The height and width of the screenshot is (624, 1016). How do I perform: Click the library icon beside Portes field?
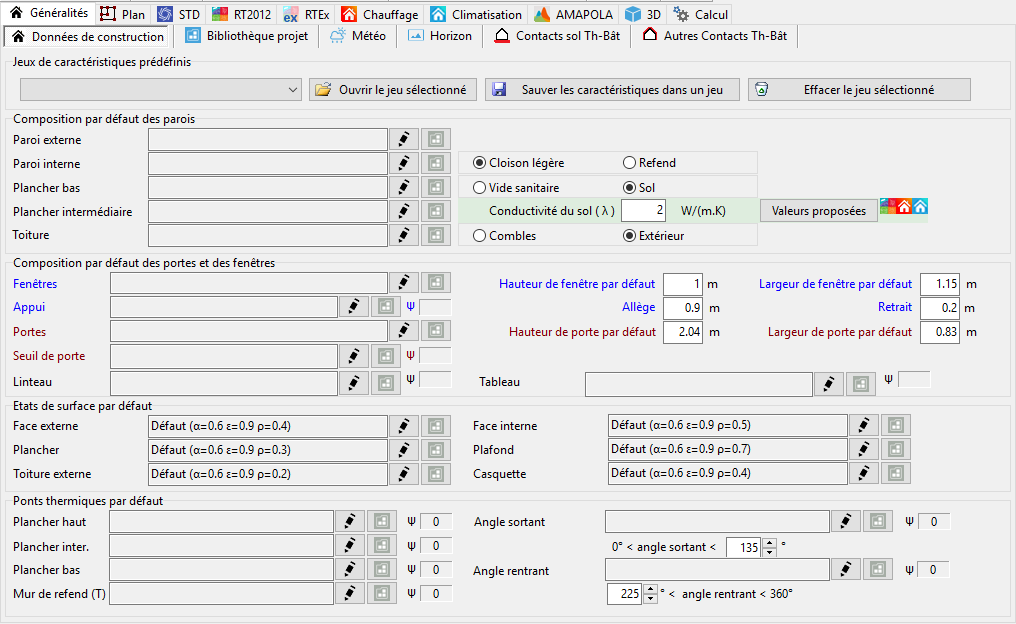coord(436,331)
